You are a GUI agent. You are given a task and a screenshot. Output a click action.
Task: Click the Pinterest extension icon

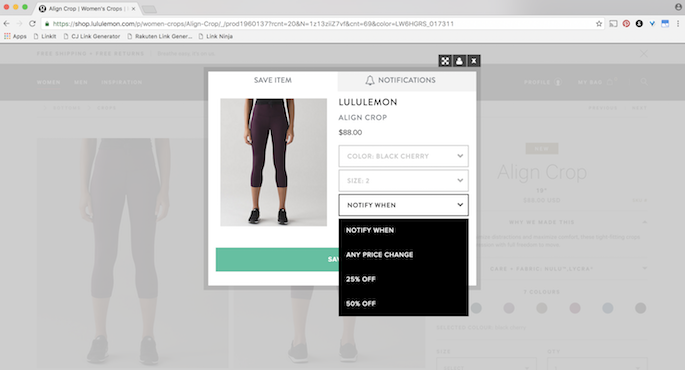[626, 24]
